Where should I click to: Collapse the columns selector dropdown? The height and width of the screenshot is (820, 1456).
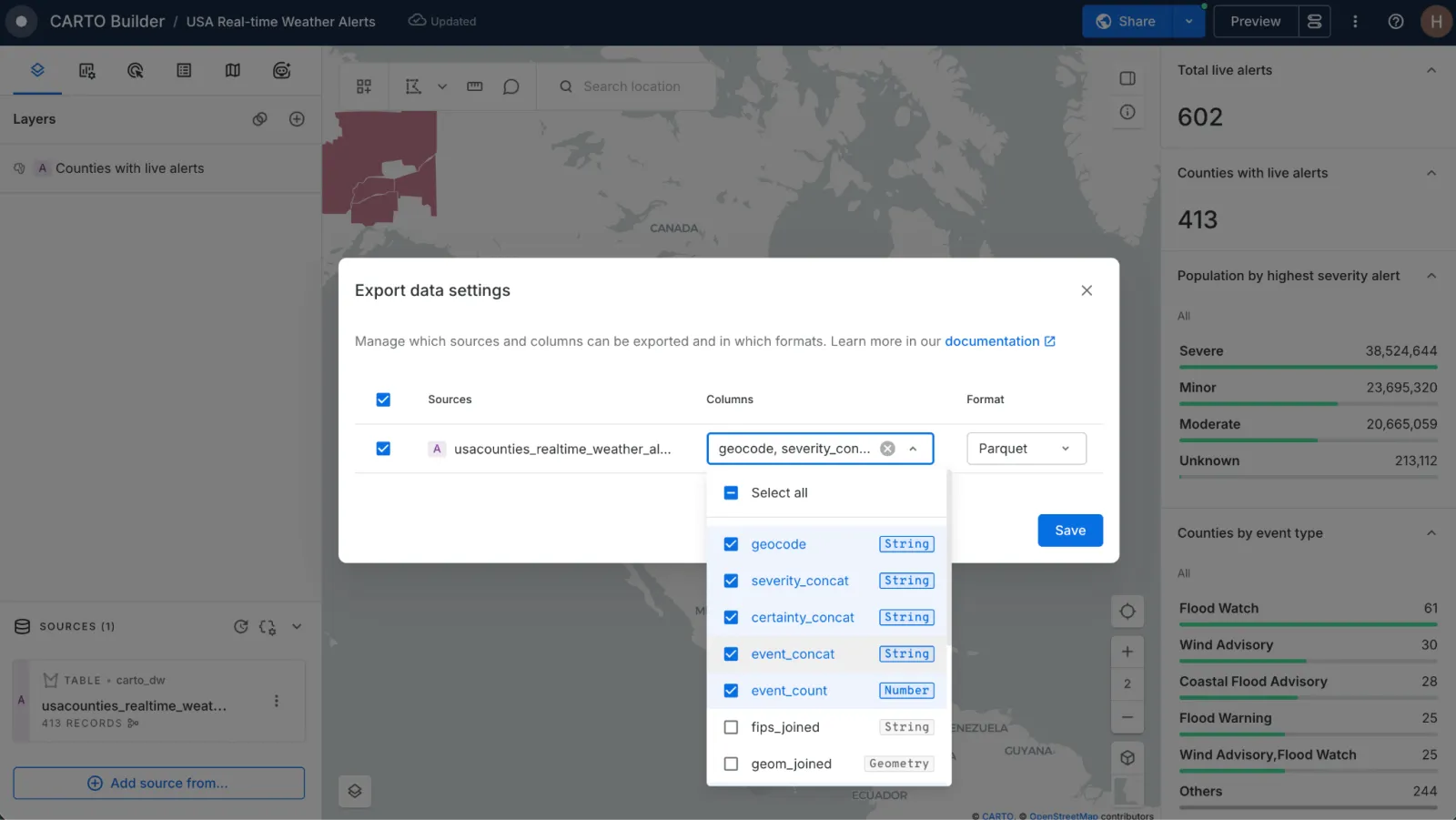pyautogui.click(x=913, y=449)
